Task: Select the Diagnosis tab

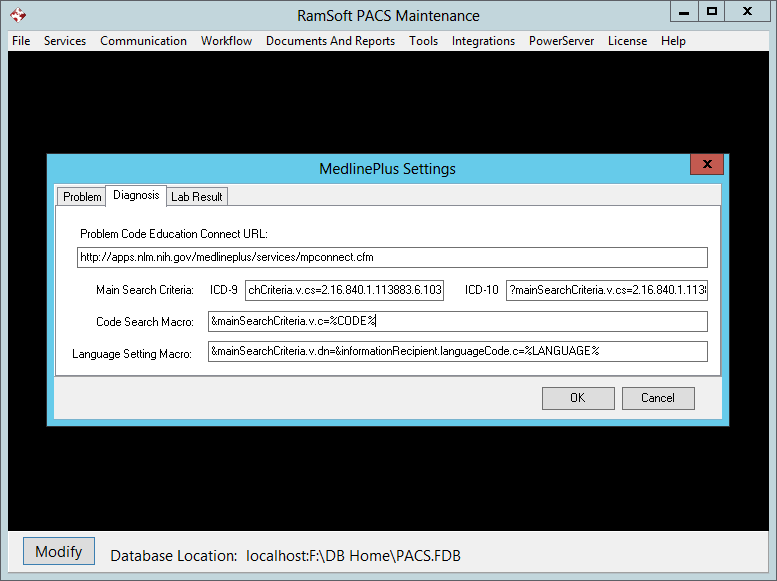Action: pos(136,195)
